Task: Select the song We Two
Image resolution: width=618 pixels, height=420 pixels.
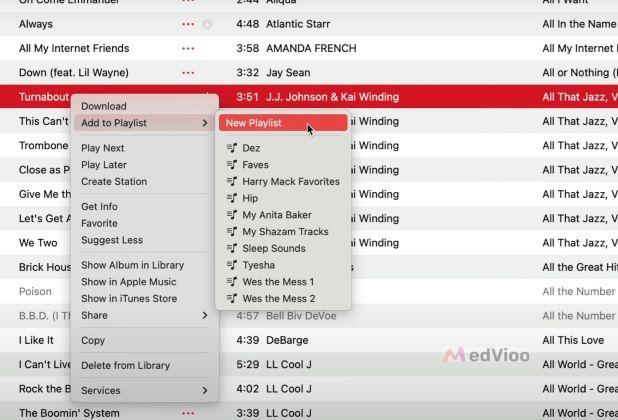Action: click(38, 243)
